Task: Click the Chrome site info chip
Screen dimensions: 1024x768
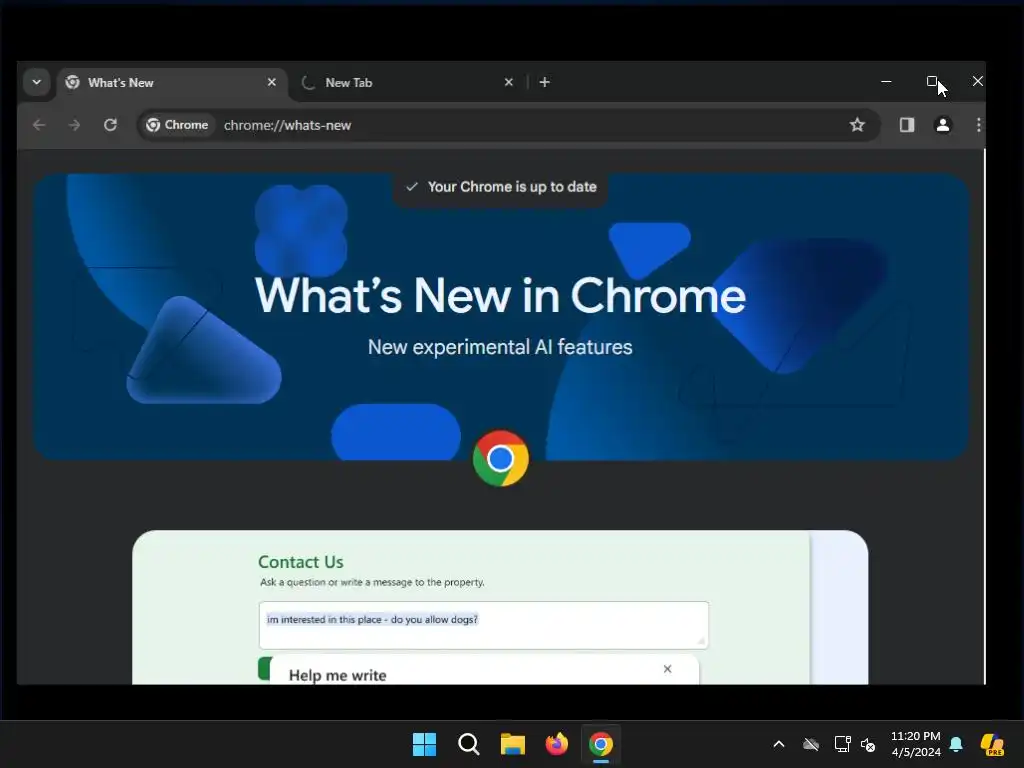Action: 178,125
